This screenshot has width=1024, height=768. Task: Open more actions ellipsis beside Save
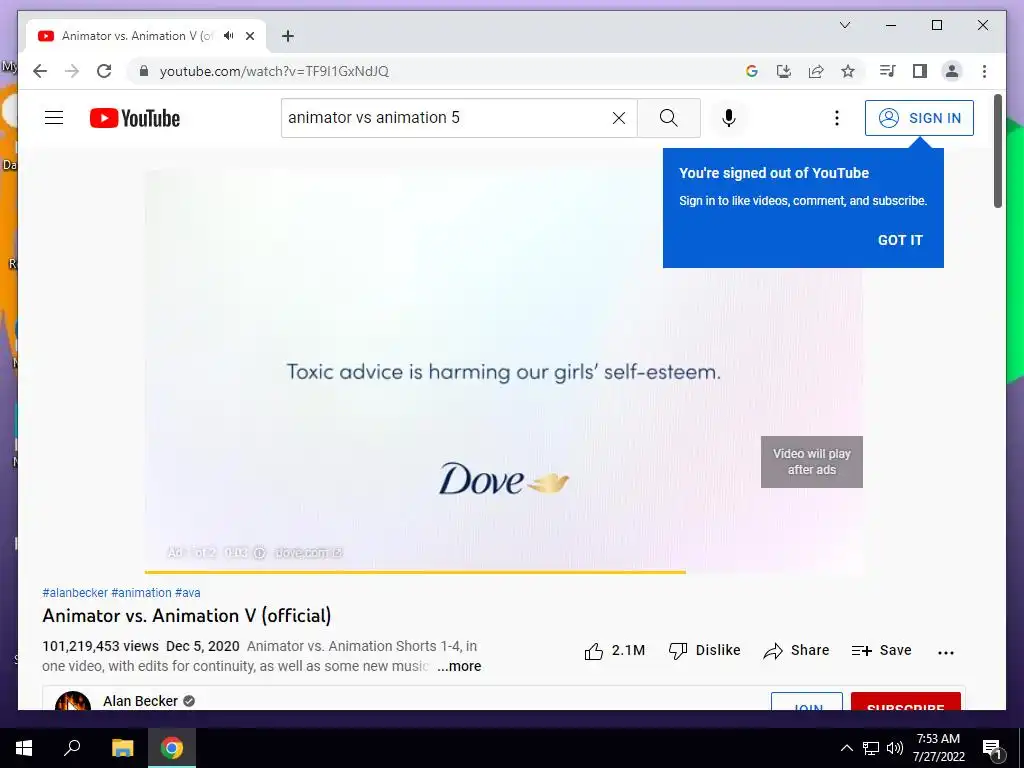click(946, 652)
